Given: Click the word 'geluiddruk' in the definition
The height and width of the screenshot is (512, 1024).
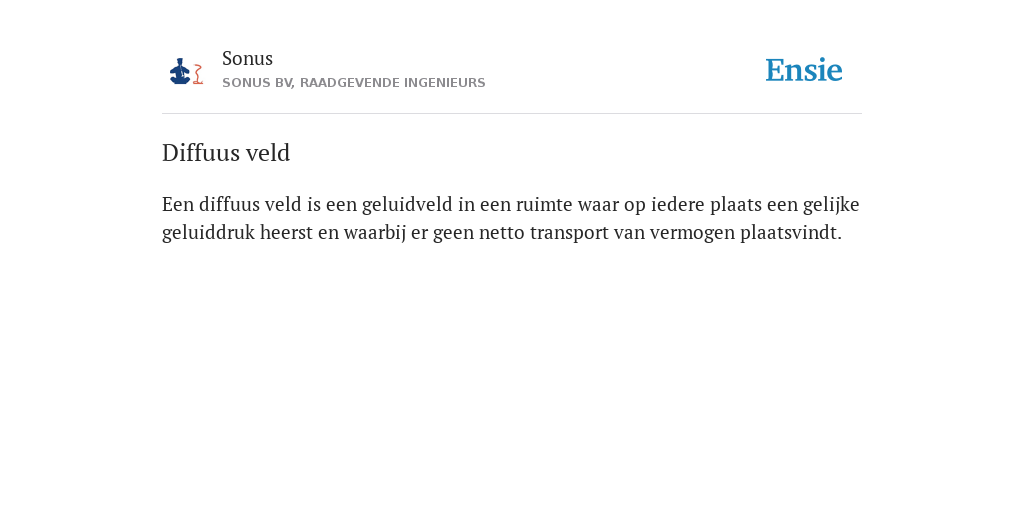Looking at the screenshot, I should pyautogui.click(x=208, y=232).
